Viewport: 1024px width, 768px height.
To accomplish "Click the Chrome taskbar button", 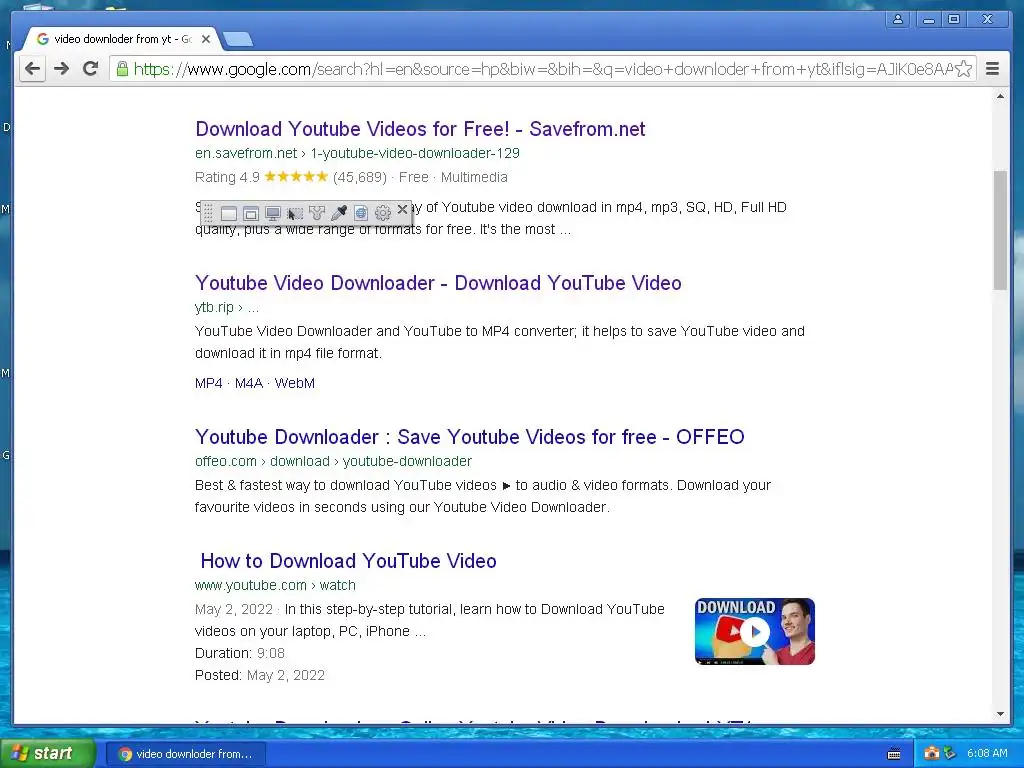I will (x=184, y=754).
